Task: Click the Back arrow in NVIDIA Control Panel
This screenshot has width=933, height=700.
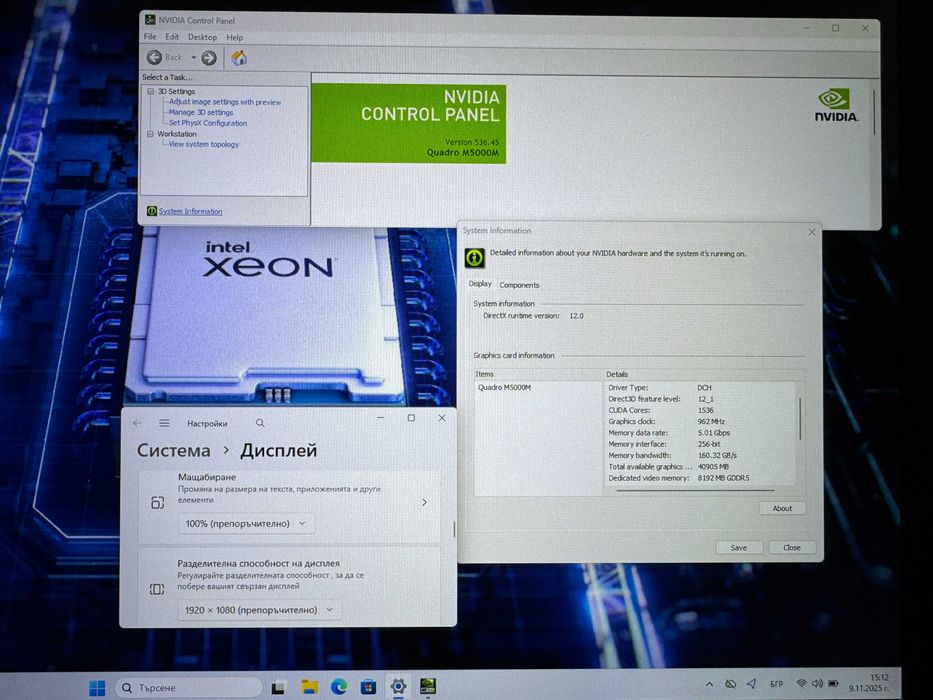Action: (x=154, y=57)
